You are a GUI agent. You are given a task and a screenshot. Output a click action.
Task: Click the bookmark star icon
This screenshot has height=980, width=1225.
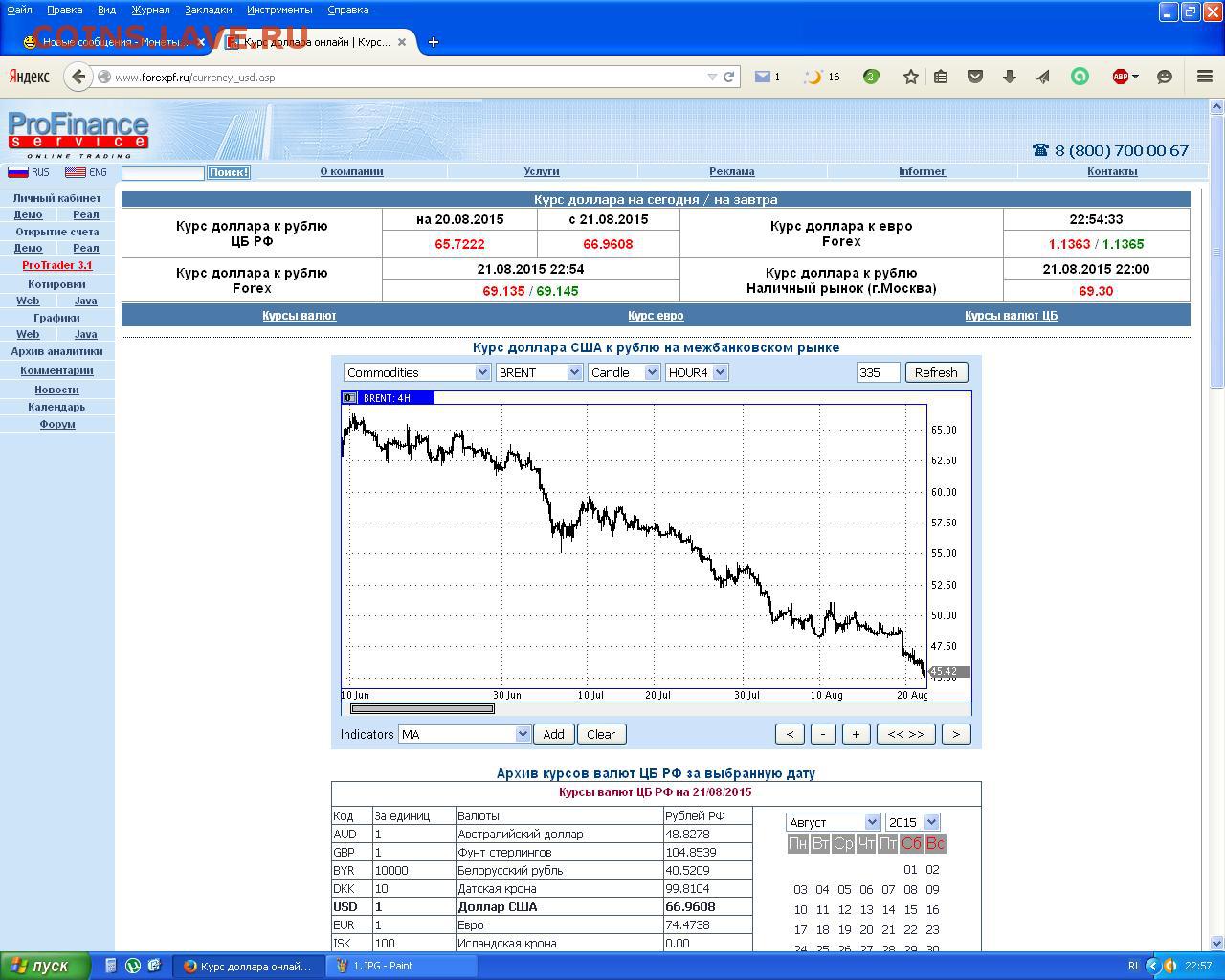pyautogui.click(x=910, y=77)
